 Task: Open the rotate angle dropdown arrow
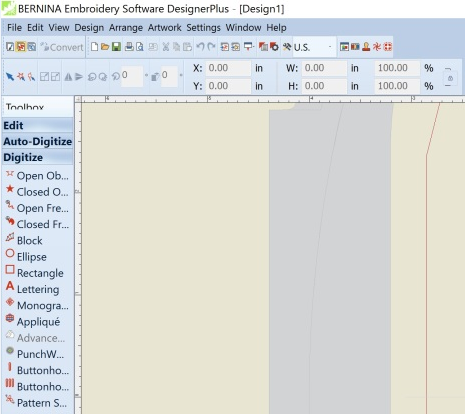(x=146, y=75)
